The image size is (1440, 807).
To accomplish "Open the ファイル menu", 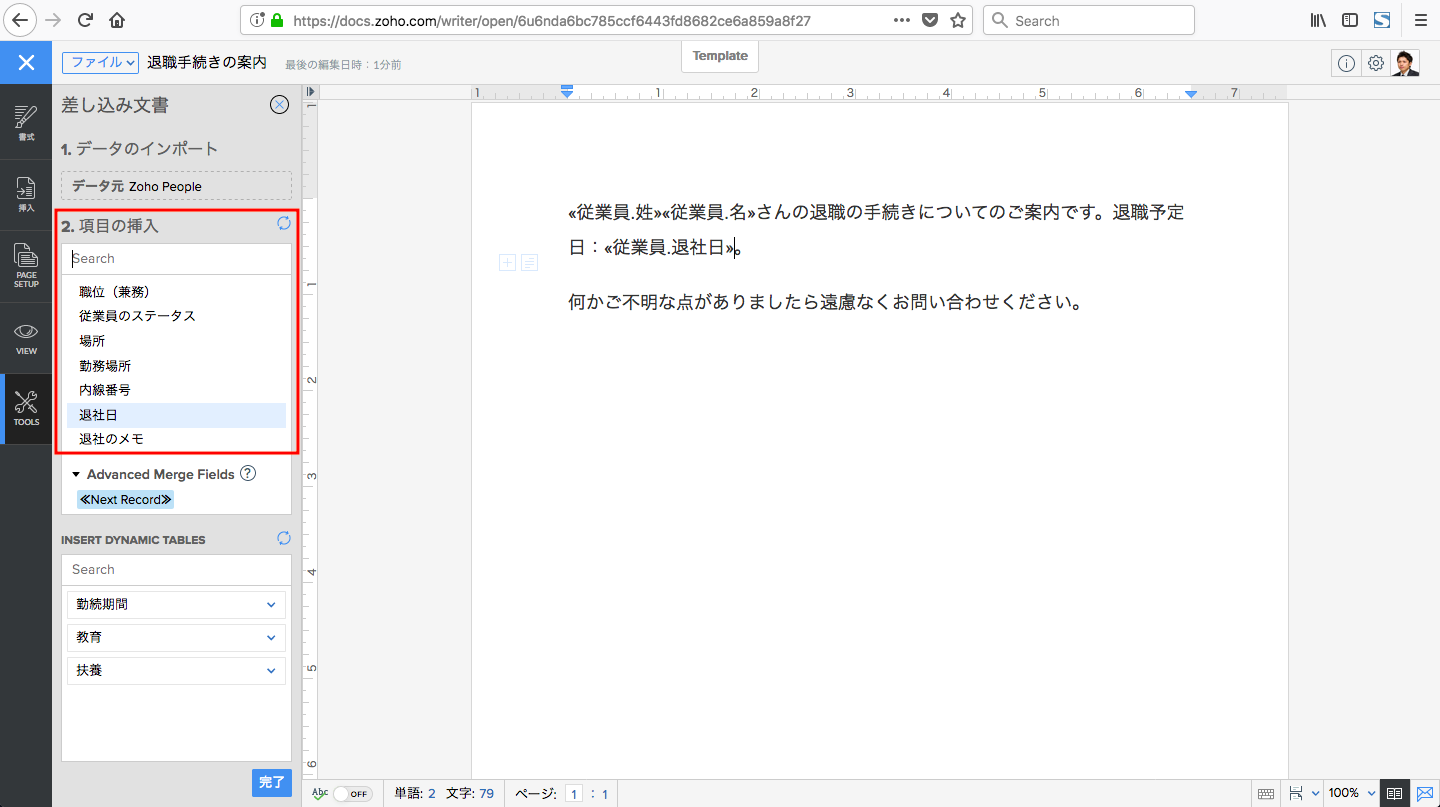I will (x=101, y=62).
